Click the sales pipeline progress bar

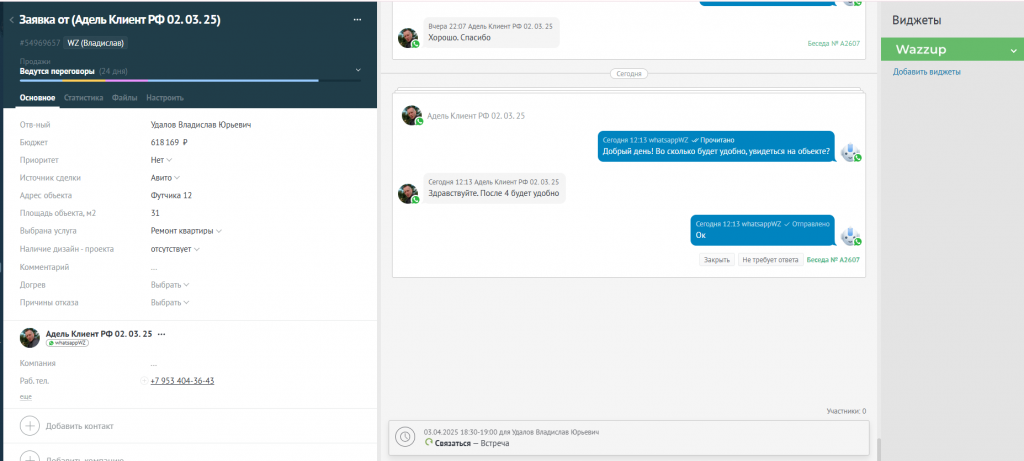[190, 81]
